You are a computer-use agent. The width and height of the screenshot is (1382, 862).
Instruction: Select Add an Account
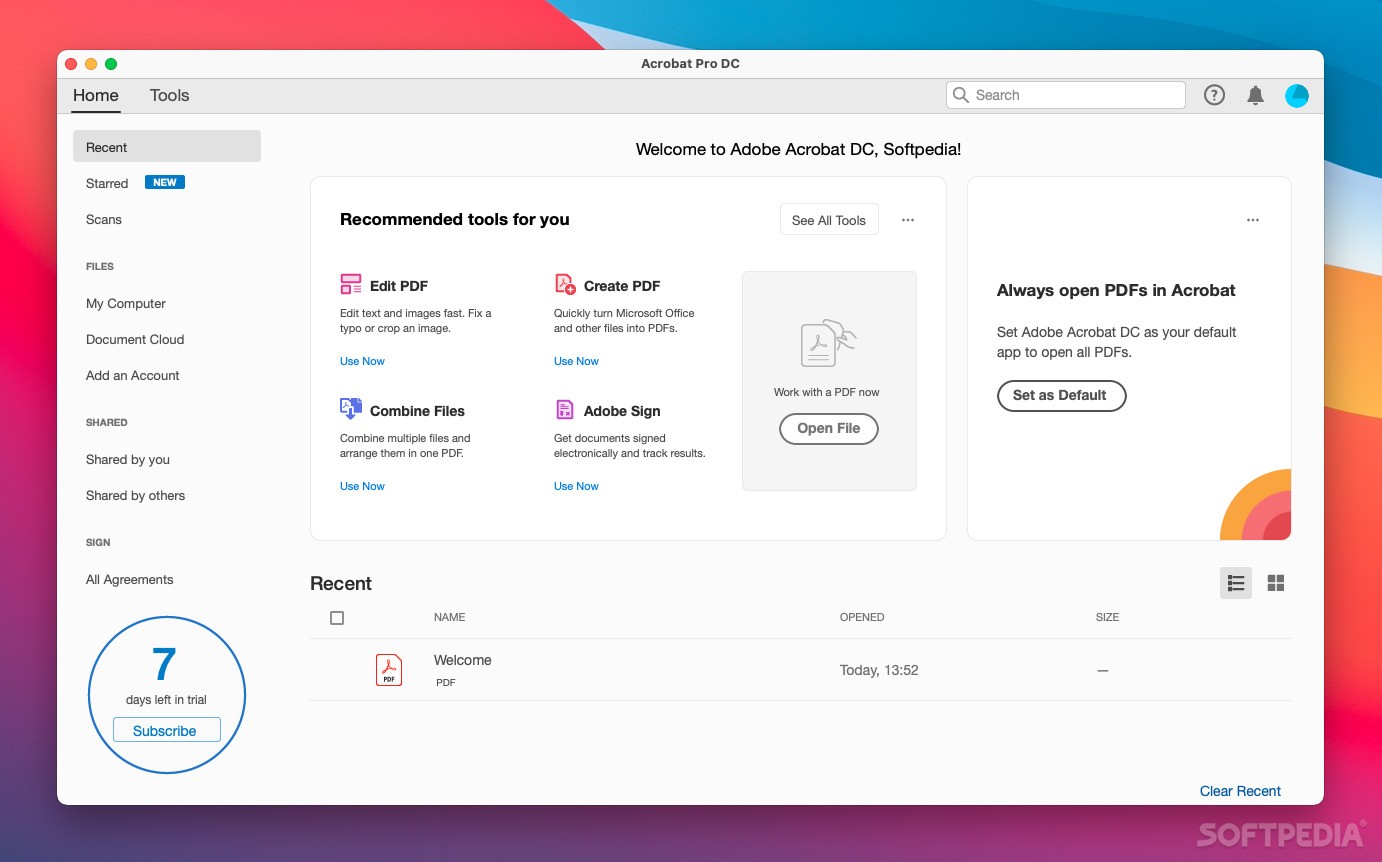[133, 375]
